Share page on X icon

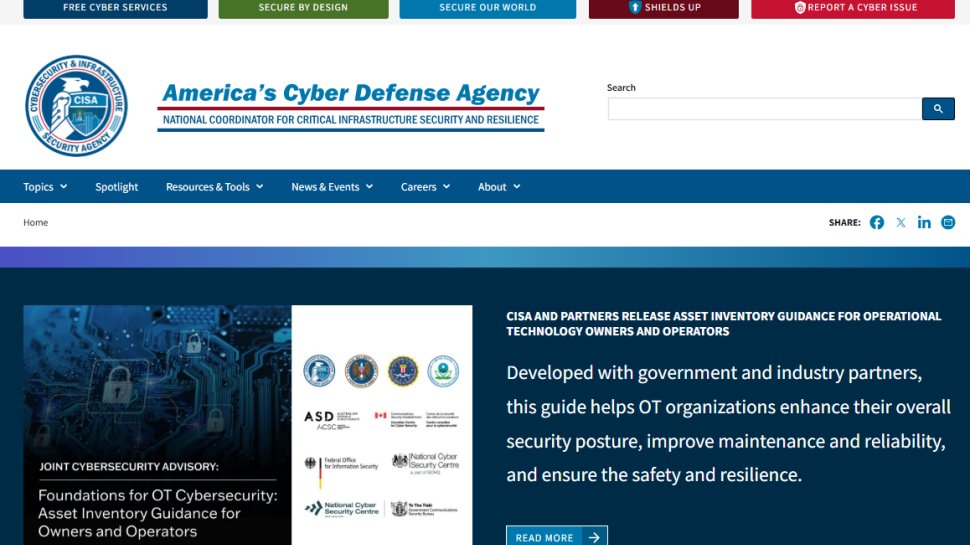[901, 223]
